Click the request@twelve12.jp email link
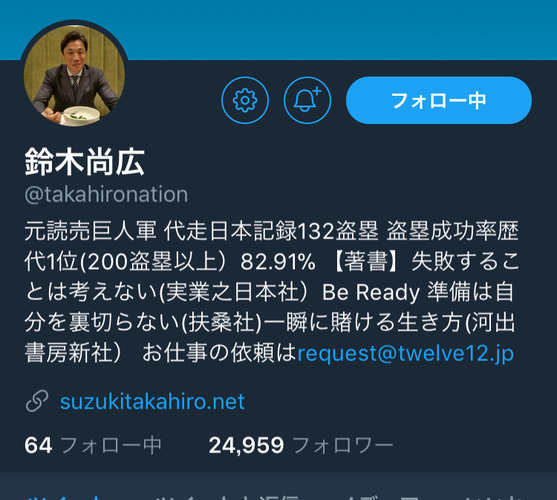Image resolution: width=557 pixels, height=500 pixels. pos(405,354)
